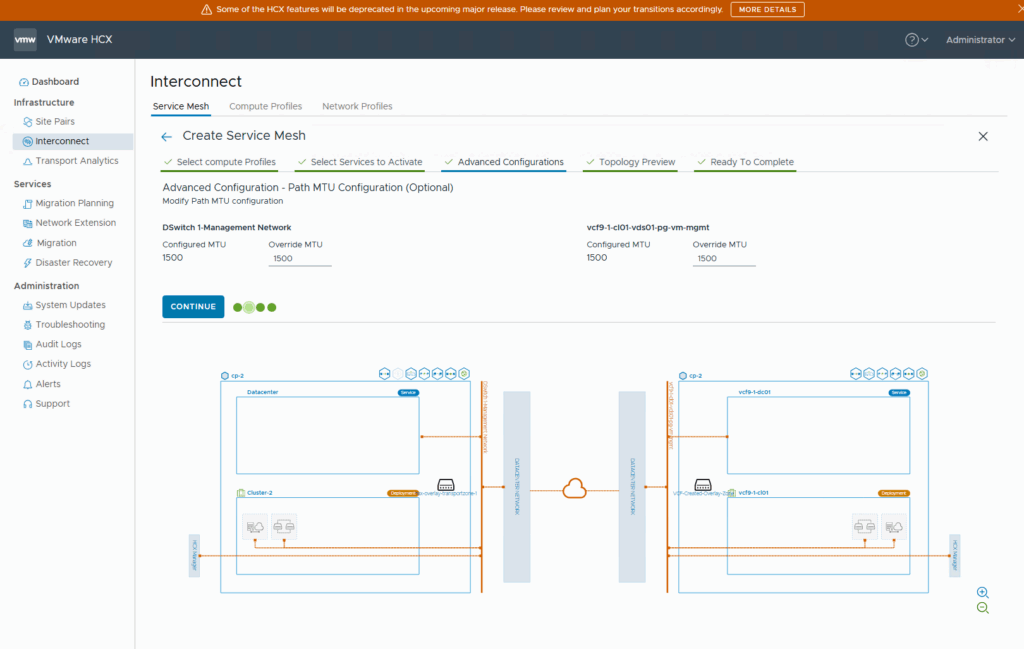The image size is (1024, 649).
Task: Click the VMware logo in header
Action: (25, 40)
